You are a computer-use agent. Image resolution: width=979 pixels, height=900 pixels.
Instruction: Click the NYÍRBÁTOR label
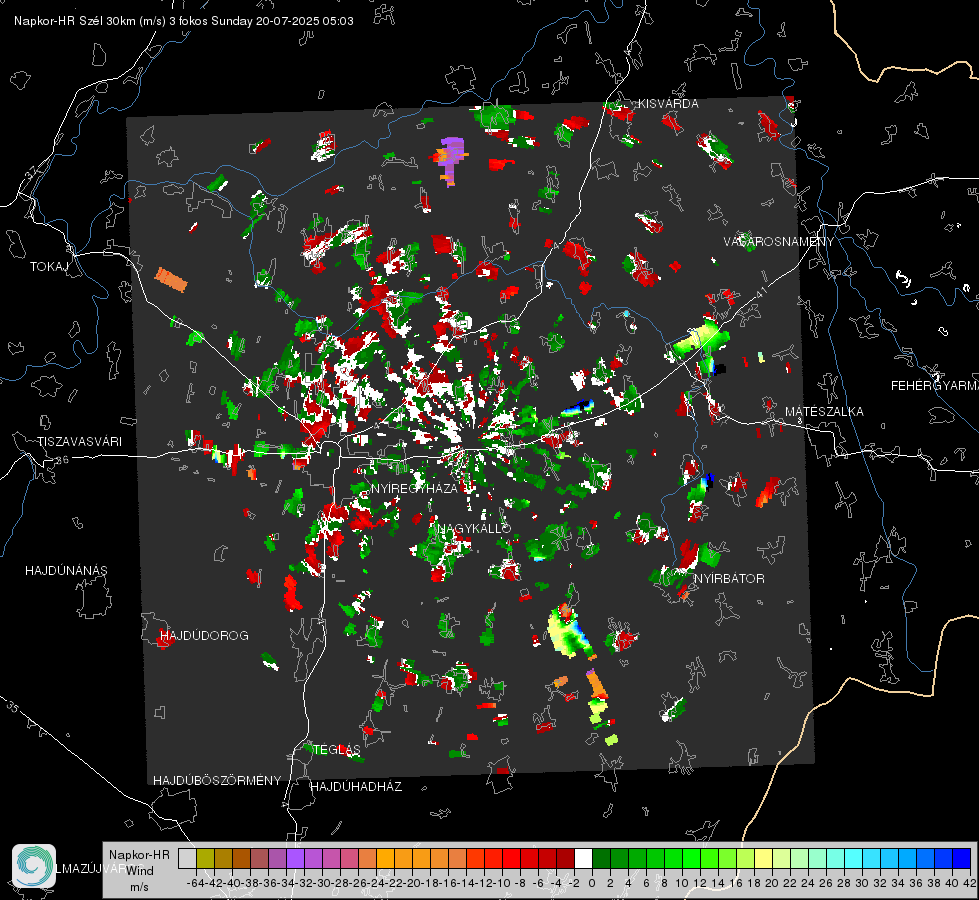[x=729, y=578]
